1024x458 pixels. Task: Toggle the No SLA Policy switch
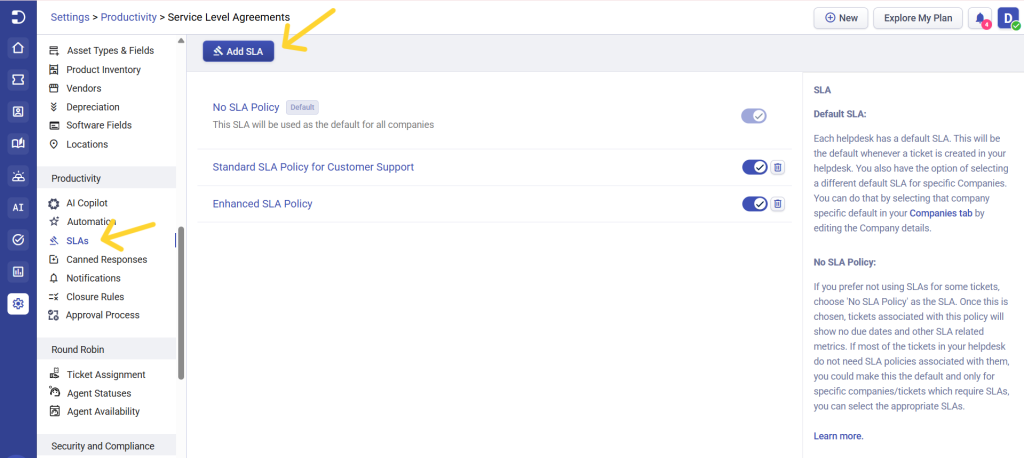point(754,116)
